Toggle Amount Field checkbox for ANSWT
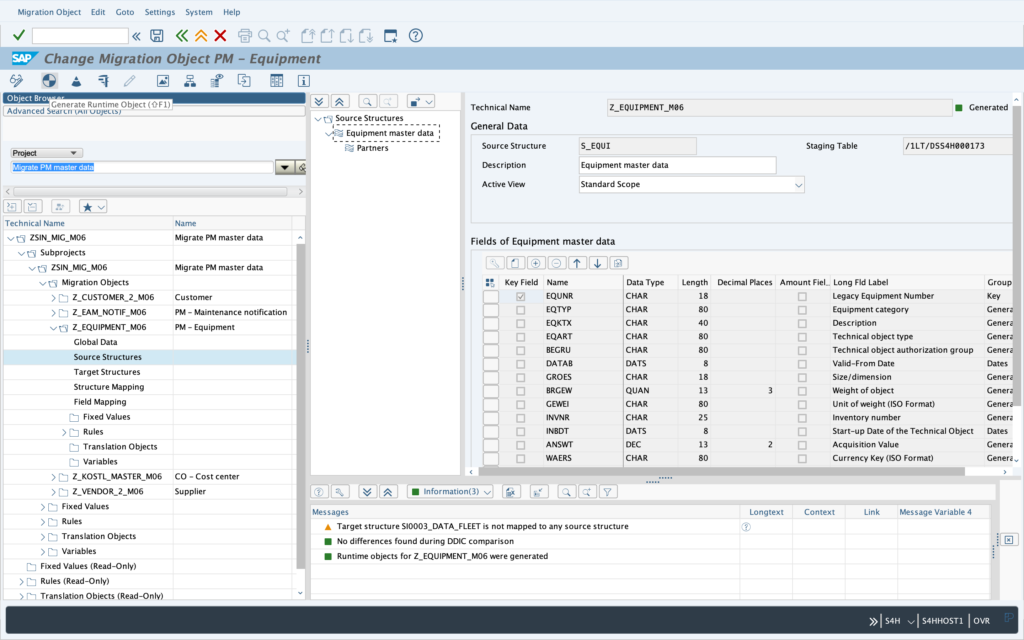 pyautogui.click(x=802, y=445)
